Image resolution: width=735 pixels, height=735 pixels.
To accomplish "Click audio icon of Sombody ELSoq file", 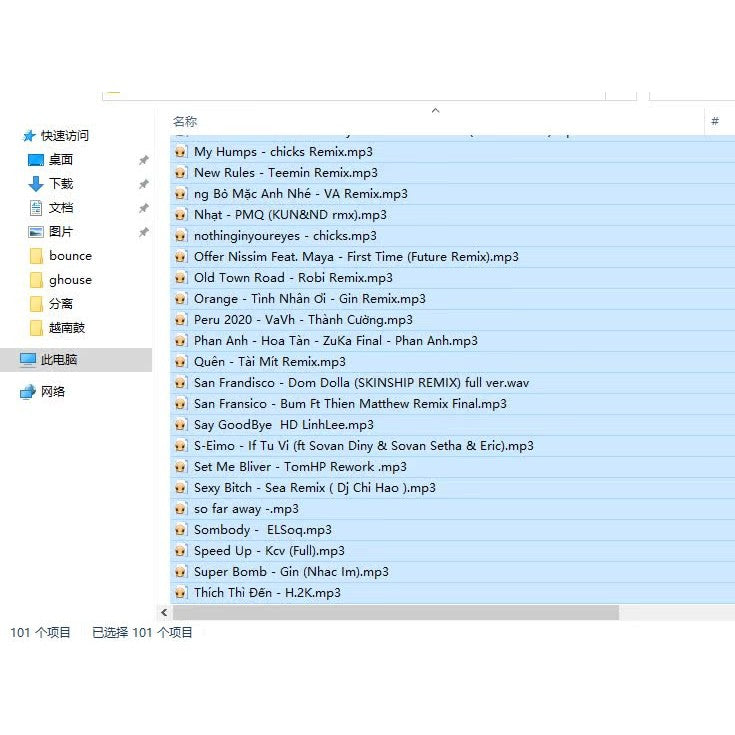I will tap(180, 530).
